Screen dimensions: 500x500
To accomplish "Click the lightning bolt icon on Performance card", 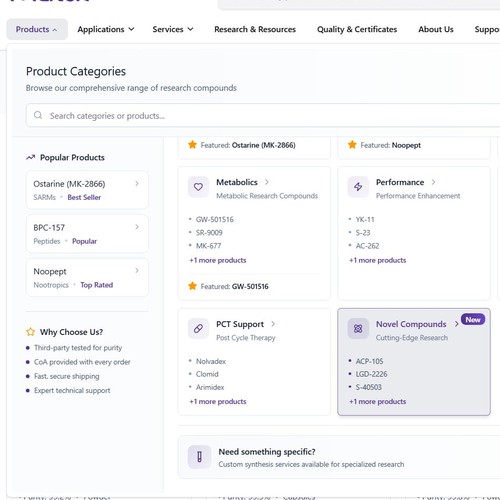I will pyautogui.click(x=358, y=187).
